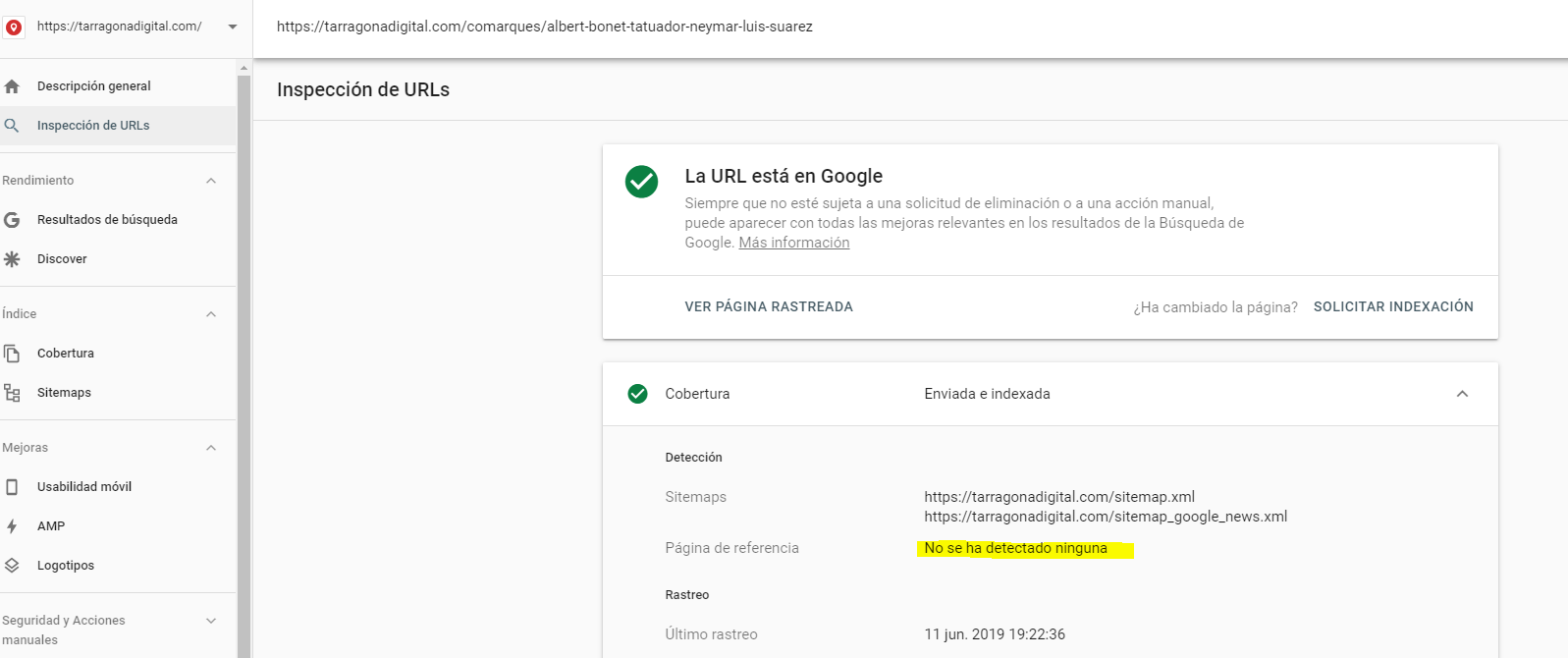
Task: Click the Cobertura pages icon in sidebar
Action: 12,354
